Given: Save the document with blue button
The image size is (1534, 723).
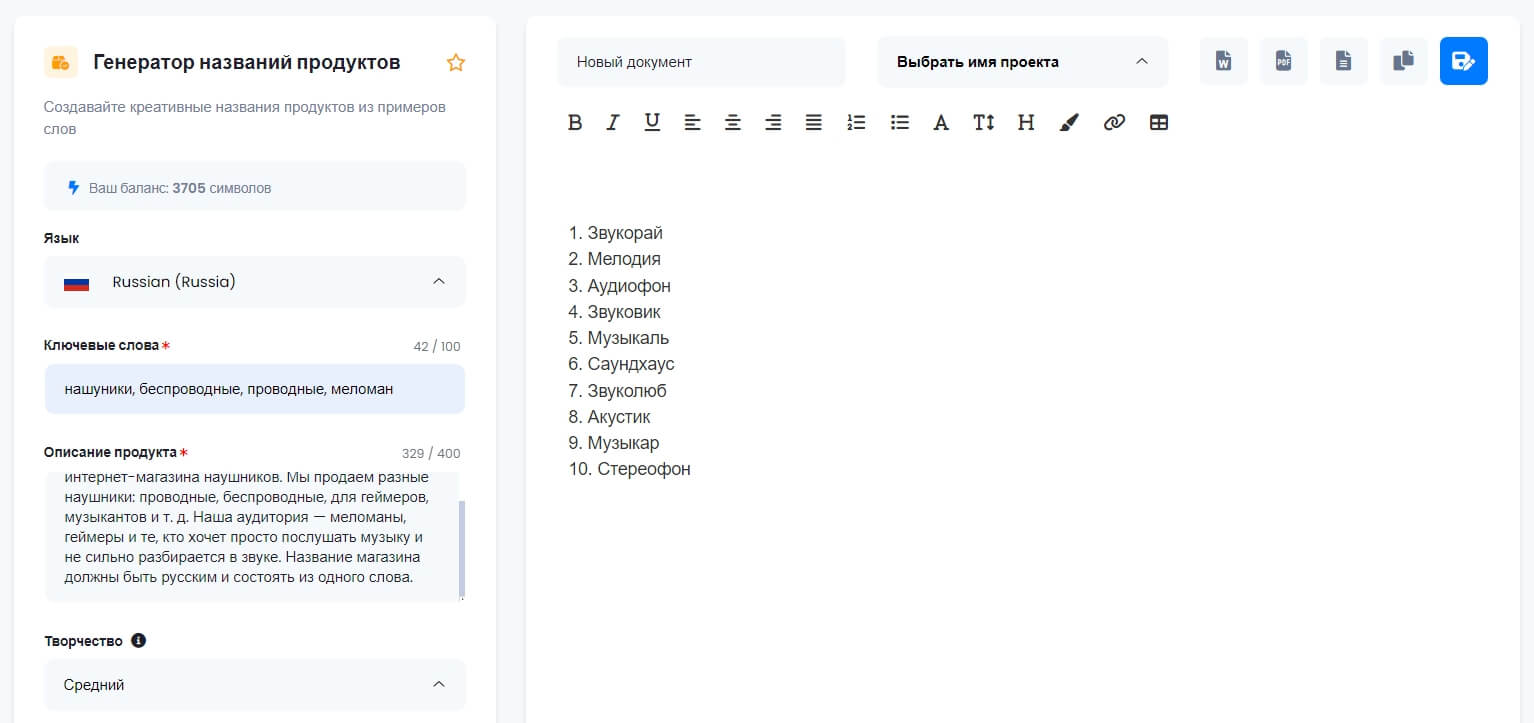Looking at the screenshot, I should point(1463,61).
